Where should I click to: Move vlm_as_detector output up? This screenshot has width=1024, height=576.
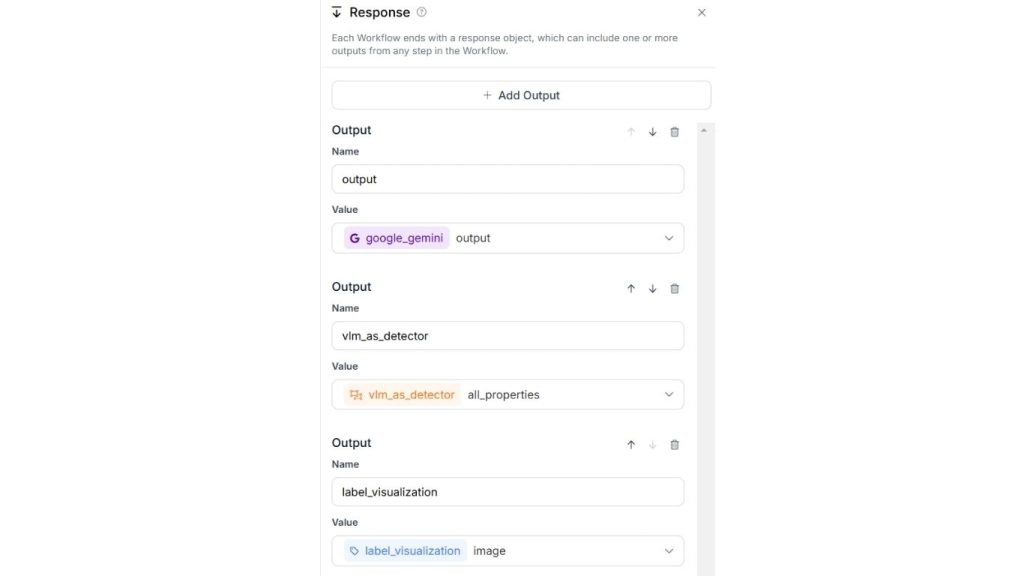(x=631, y=288)
